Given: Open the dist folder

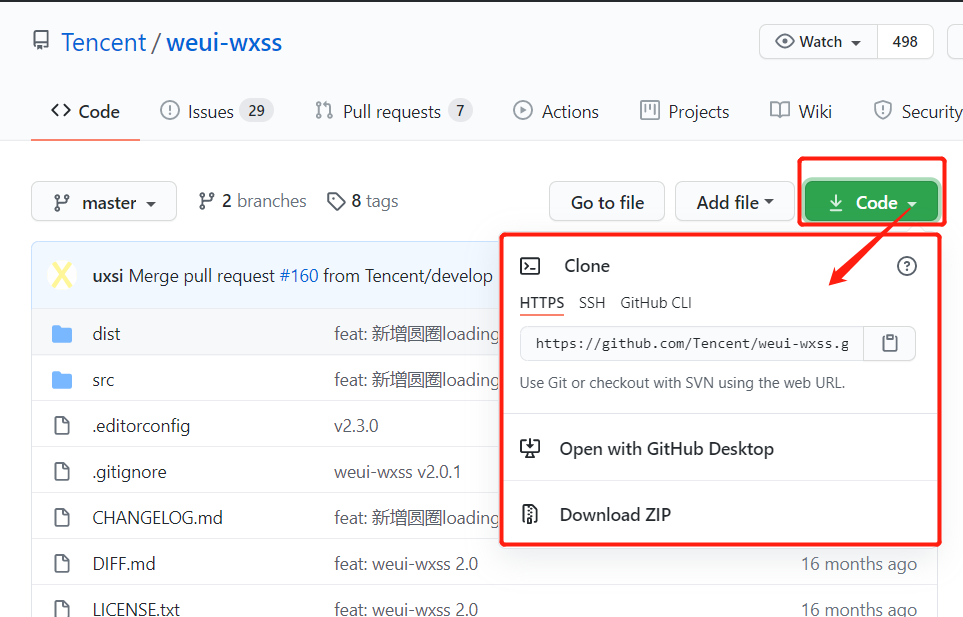Looking at the screenshot, I should [106, 333].
